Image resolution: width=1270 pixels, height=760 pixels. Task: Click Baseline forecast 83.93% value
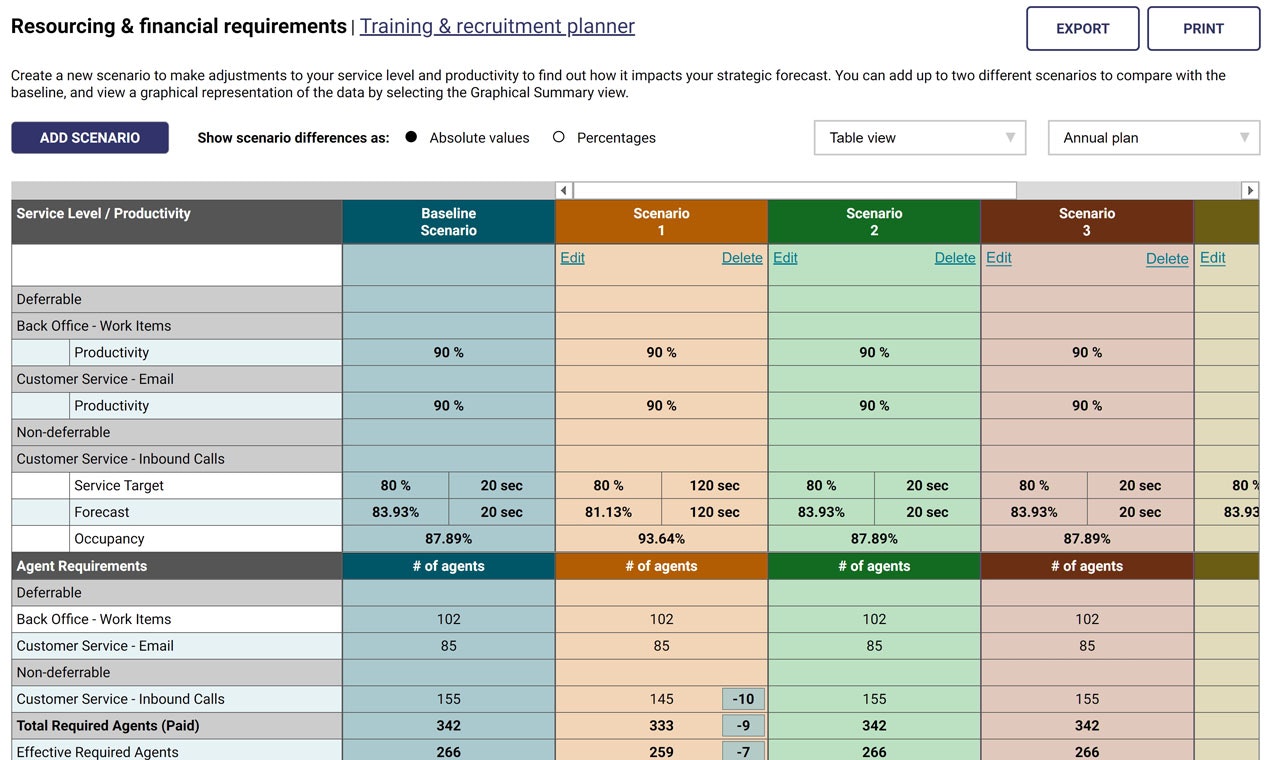coord(396,512)
